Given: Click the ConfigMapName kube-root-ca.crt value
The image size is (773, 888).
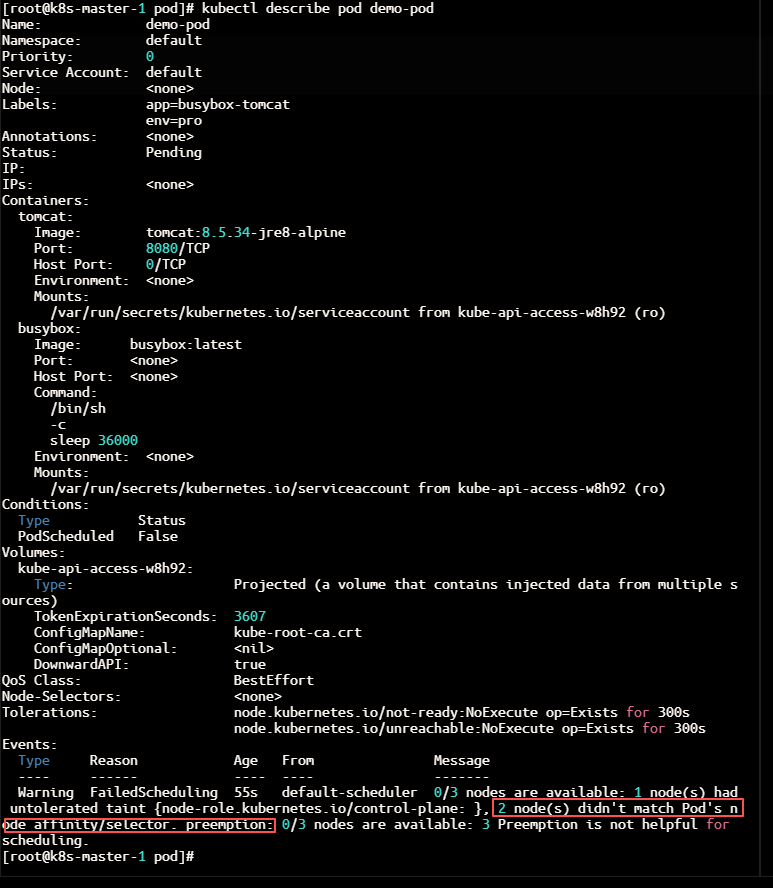Looking at the screenshot, I should [298, 632].
